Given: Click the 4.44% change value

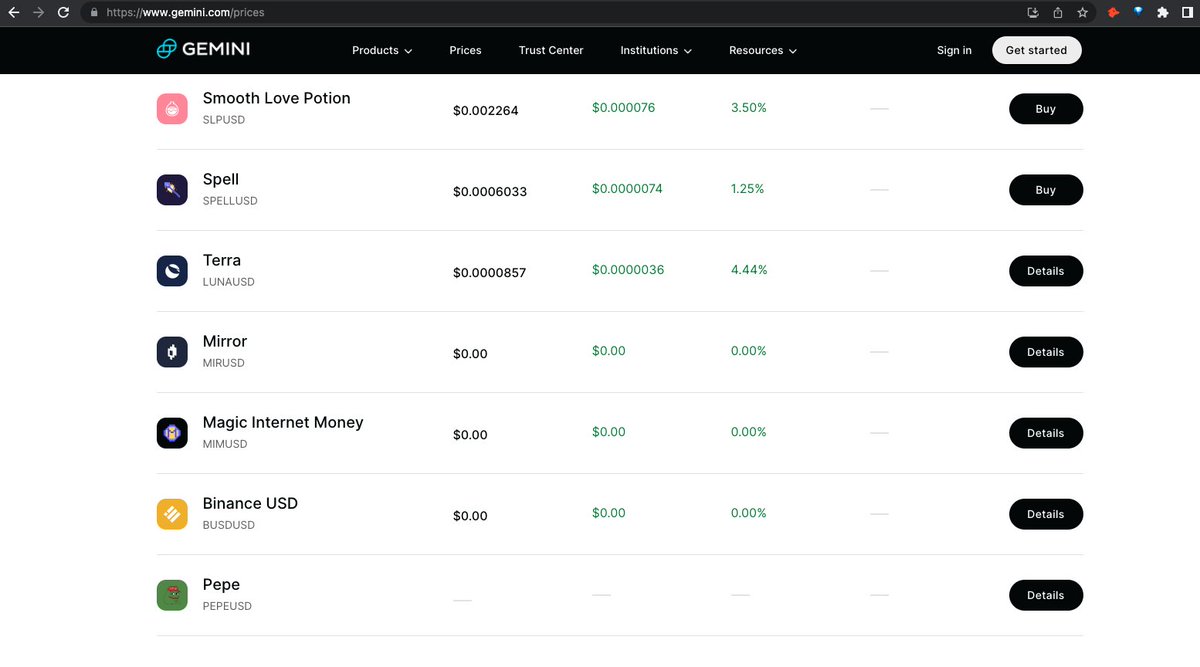Looking at the screenshot, I should click(x=749, y=270).
